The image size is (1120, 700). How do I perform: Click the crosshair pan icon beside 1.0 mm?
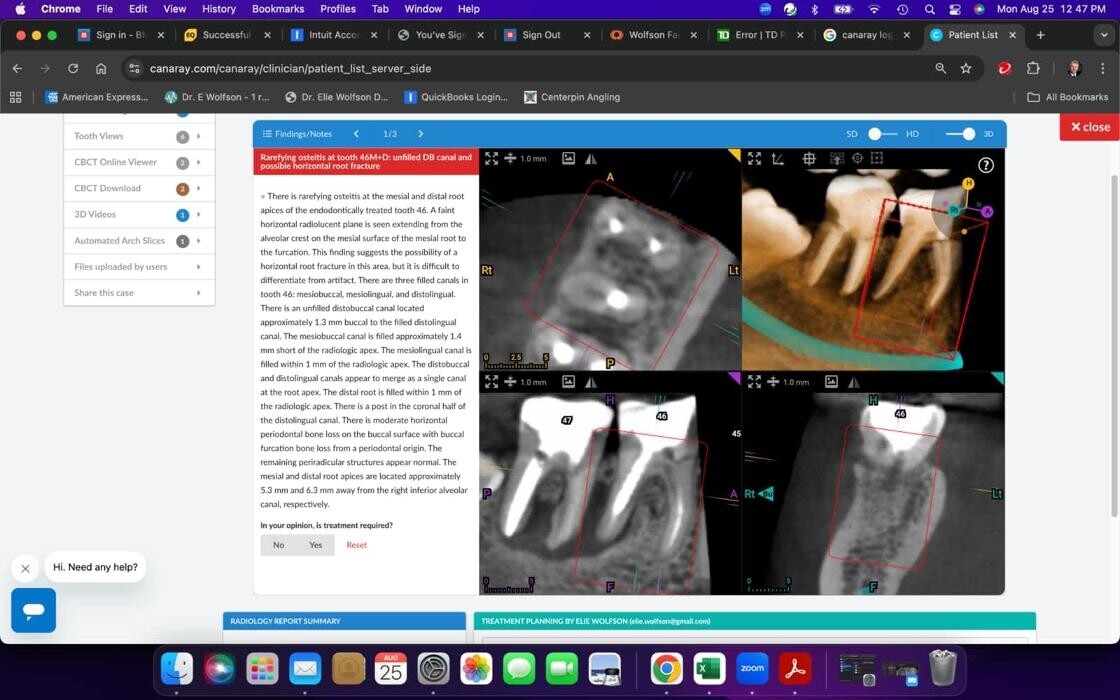(508, 158)
